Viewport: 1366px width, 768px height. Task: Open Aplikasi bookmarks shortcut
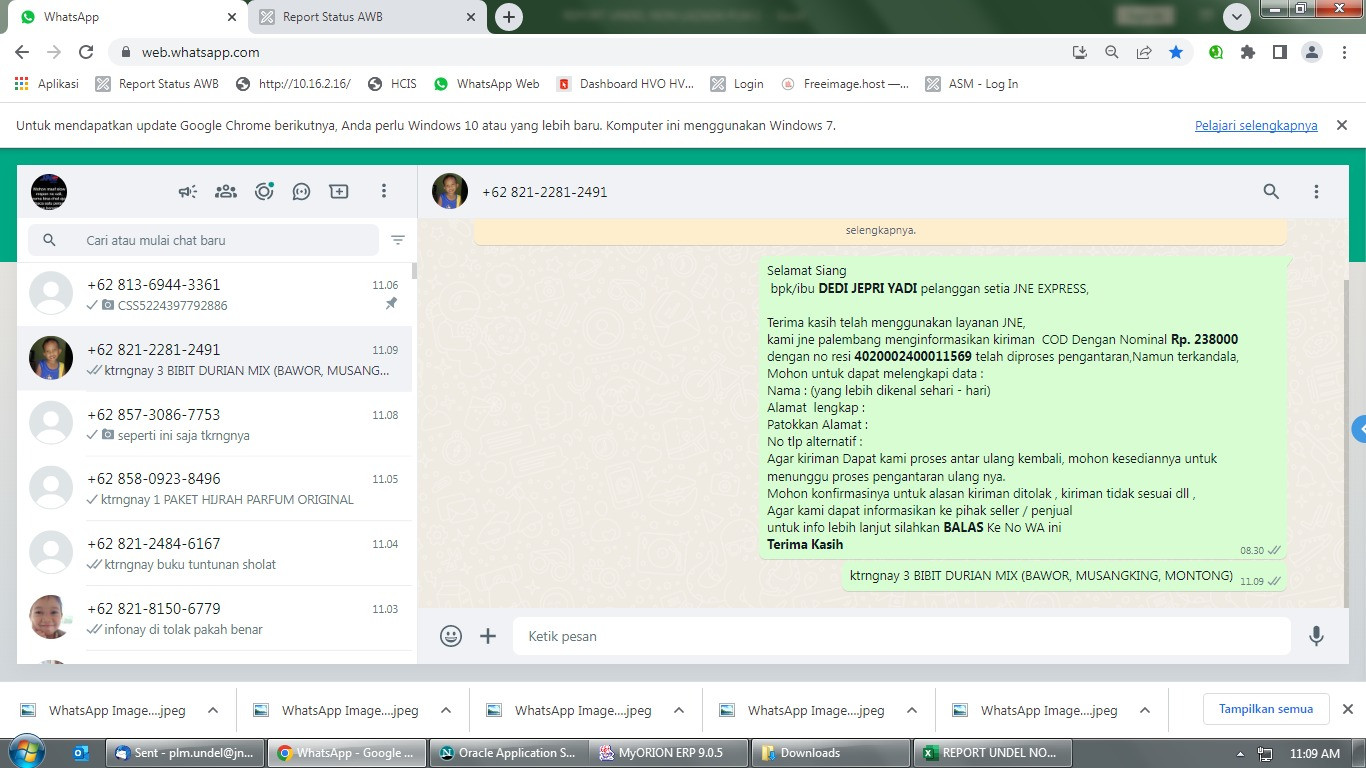(x=47, y=84)
